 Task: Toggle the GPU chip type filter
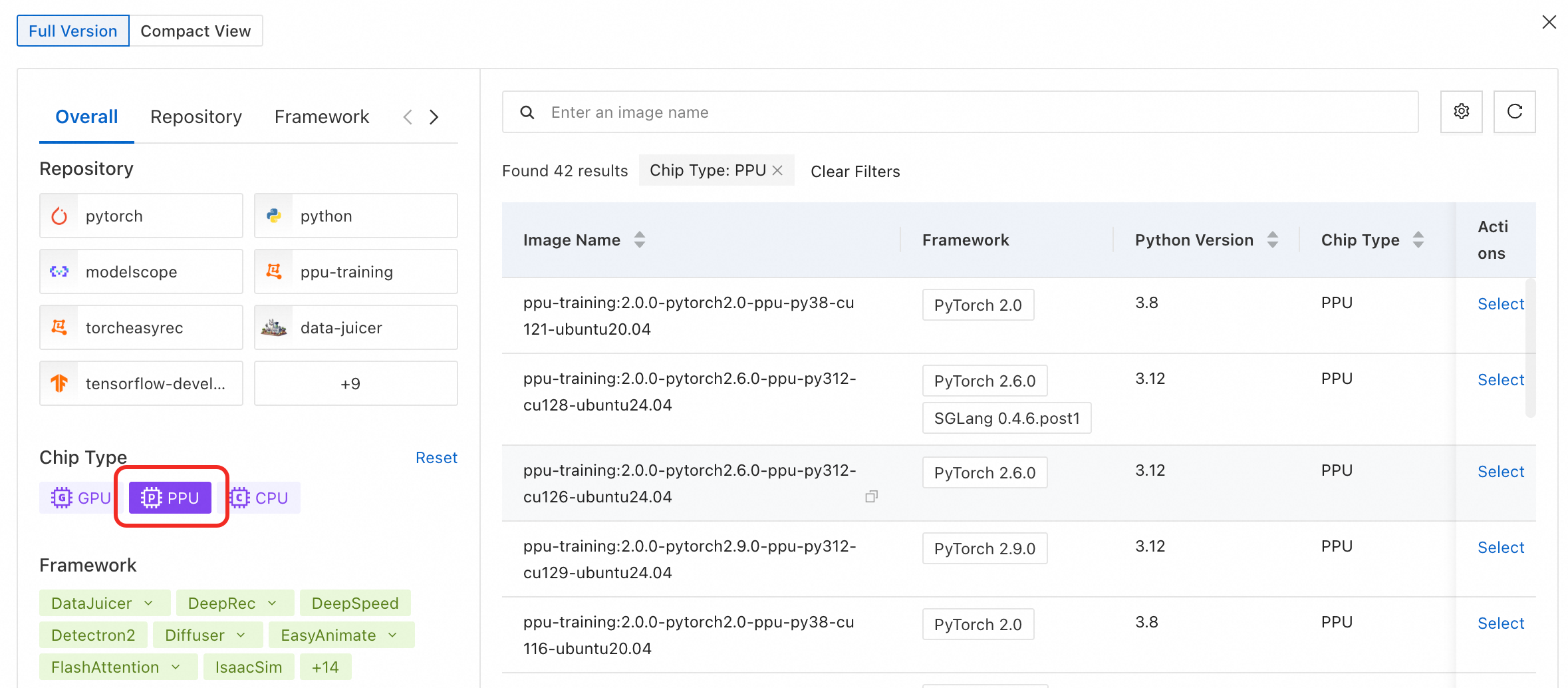[x=80, y=498]
